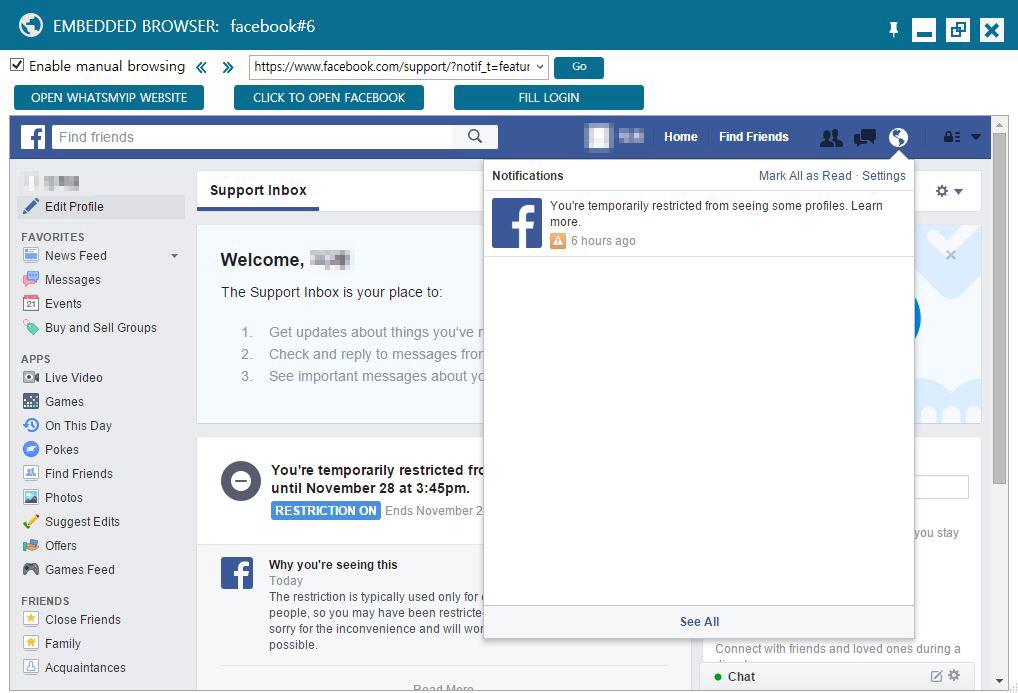The height and width of the screenshot is (693, 1018).
Task: Open the restricted profiles notification
Action: click(x=699, y=223)
